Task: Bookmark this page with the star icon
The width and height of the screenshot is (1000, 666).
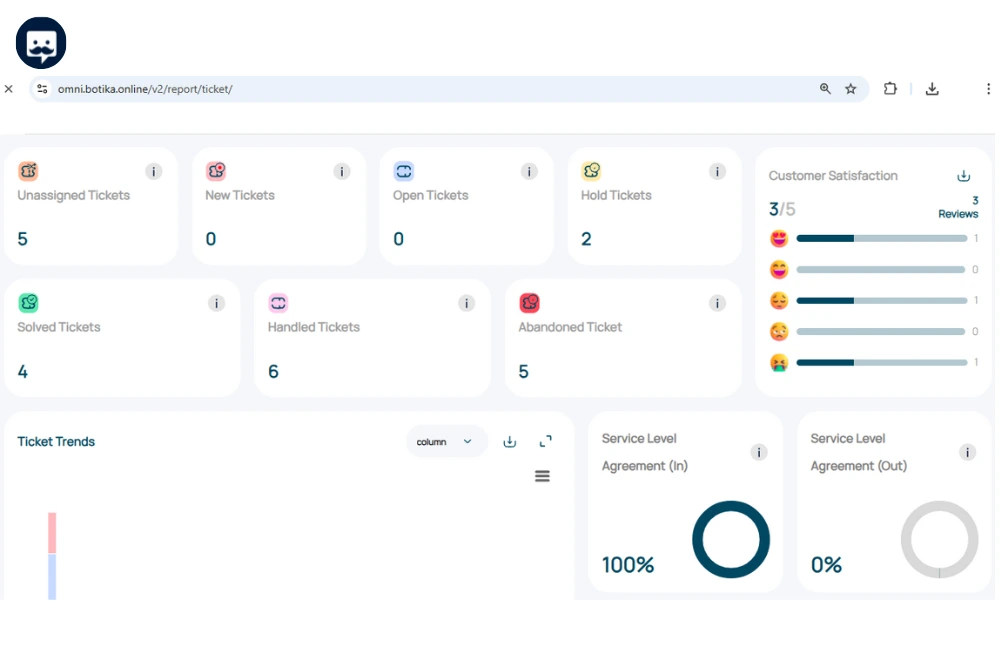Action: [851, 89]
